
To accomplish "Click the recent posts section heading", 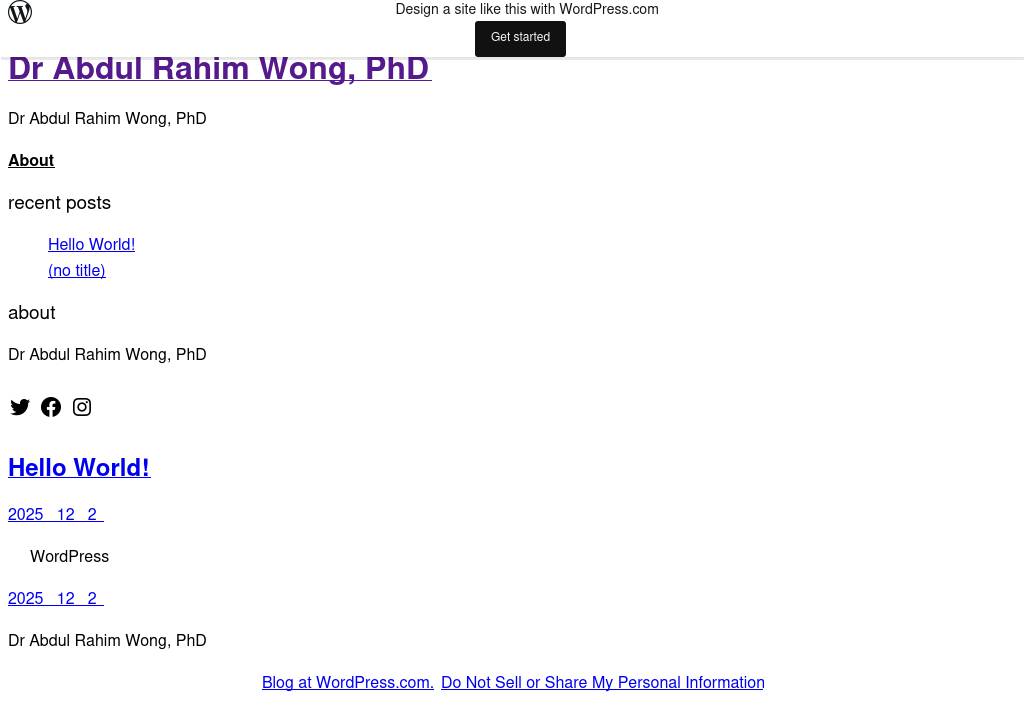I will click(59, 203).
